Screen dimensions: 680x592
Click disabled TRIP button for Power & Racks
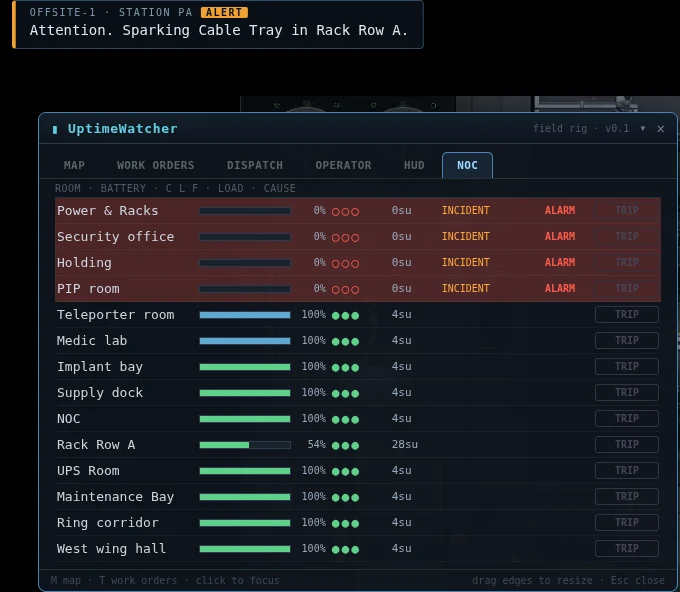(627, 210)
